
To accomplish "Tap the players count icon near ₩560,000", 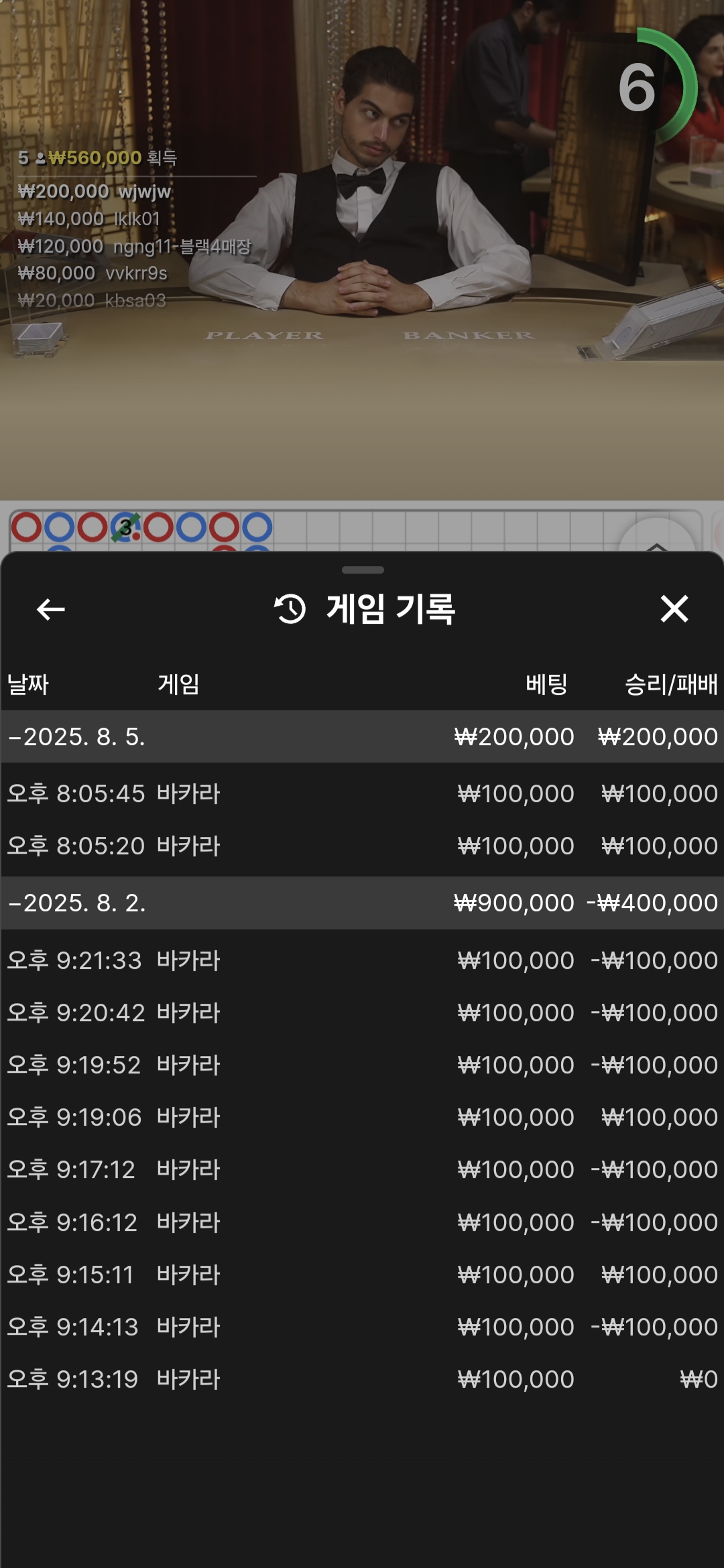I will pyautogui.click(x=40, y=158).
